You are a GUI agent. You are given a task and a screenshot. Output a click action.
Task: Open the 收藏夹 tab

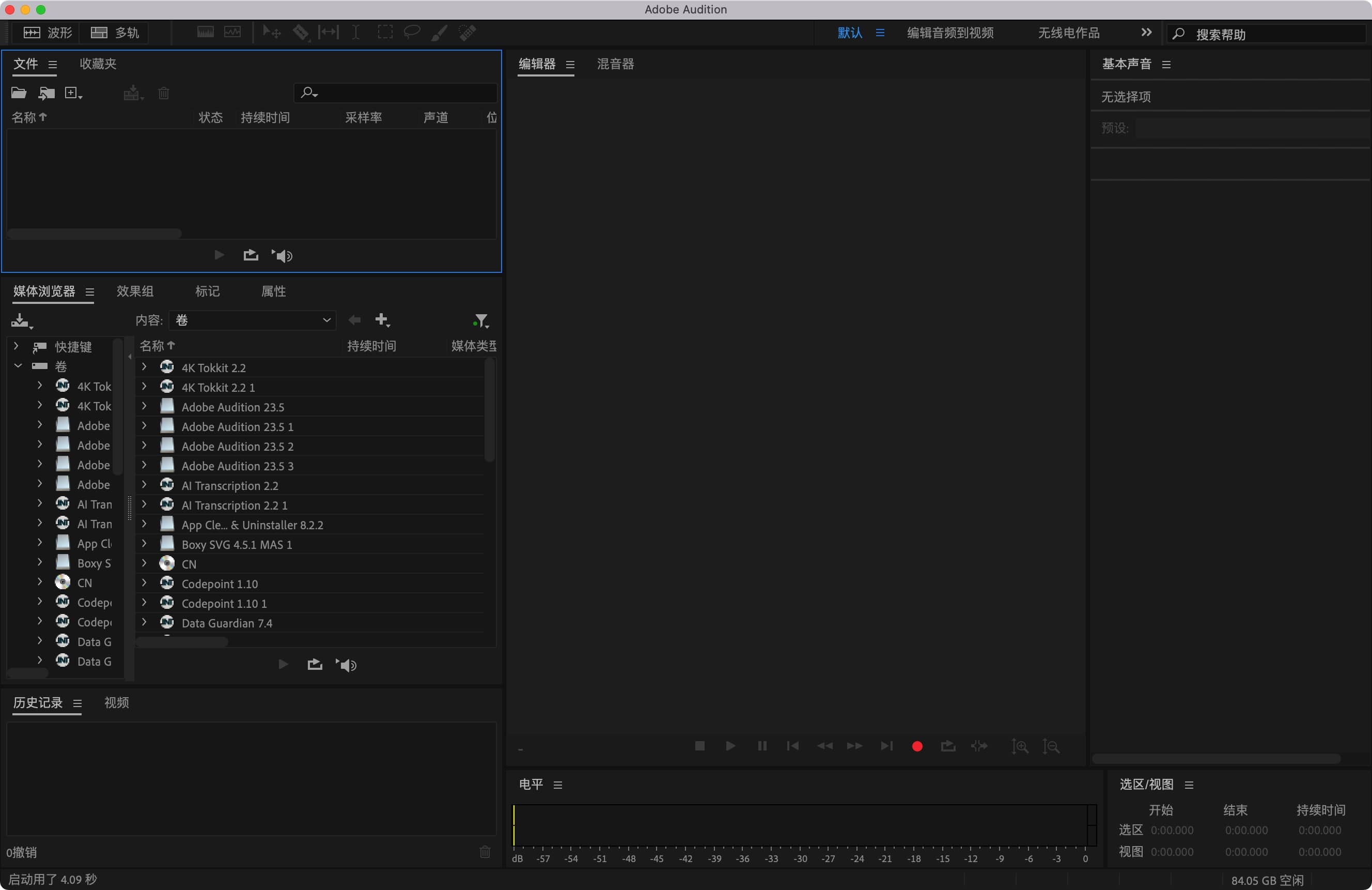click(98, 64)
